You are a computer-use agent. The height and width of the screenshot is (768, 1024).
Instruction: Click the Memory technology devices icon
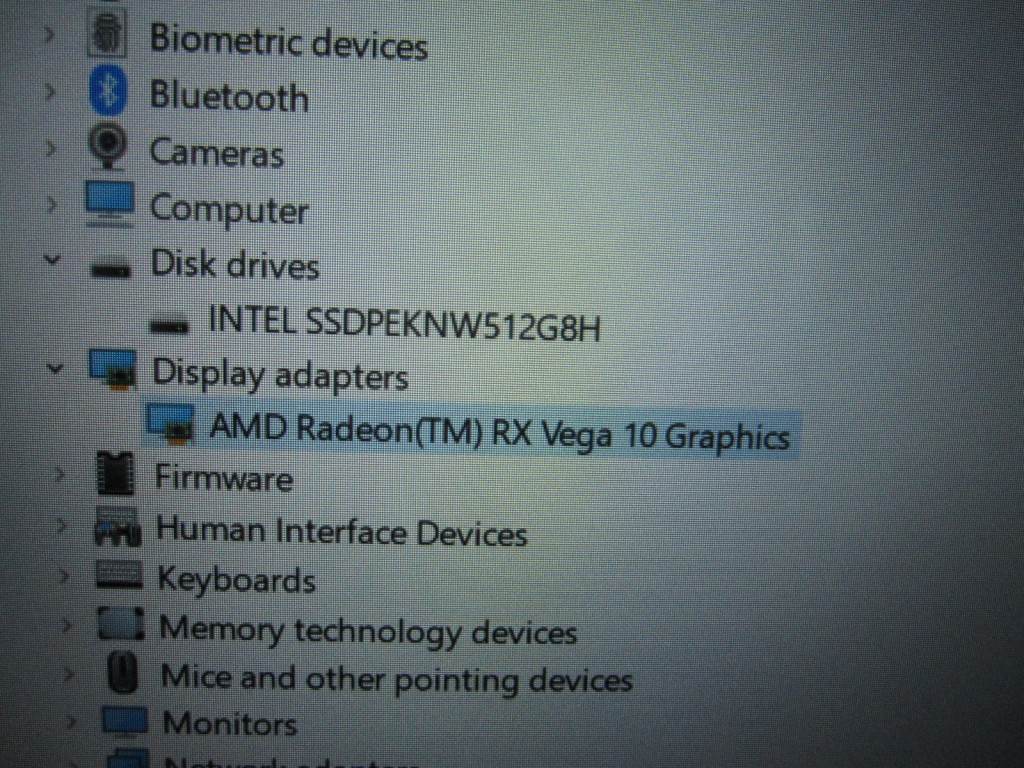tap(121, 624)
